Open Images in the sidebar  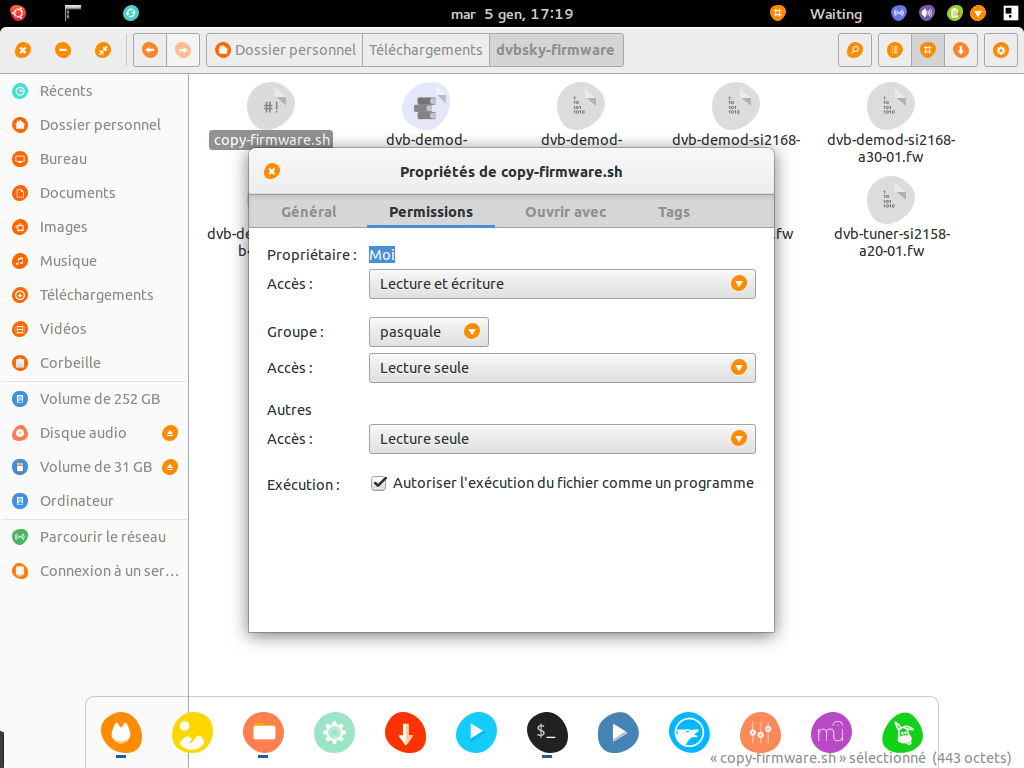pos(95,227)
